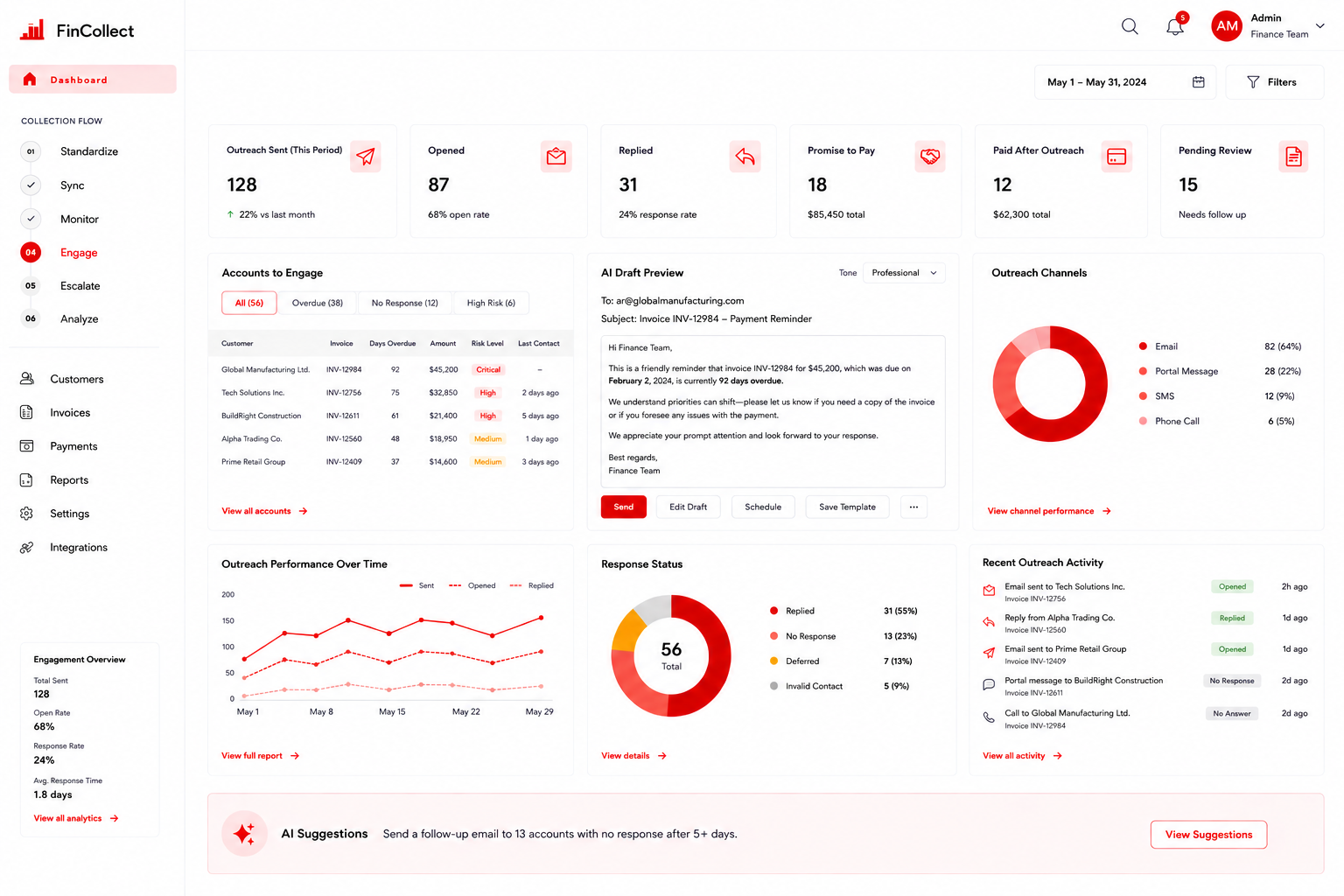This screenshot has height=896, width=1344.
Task: Open View all analytics link
Action: click(76, 818)
